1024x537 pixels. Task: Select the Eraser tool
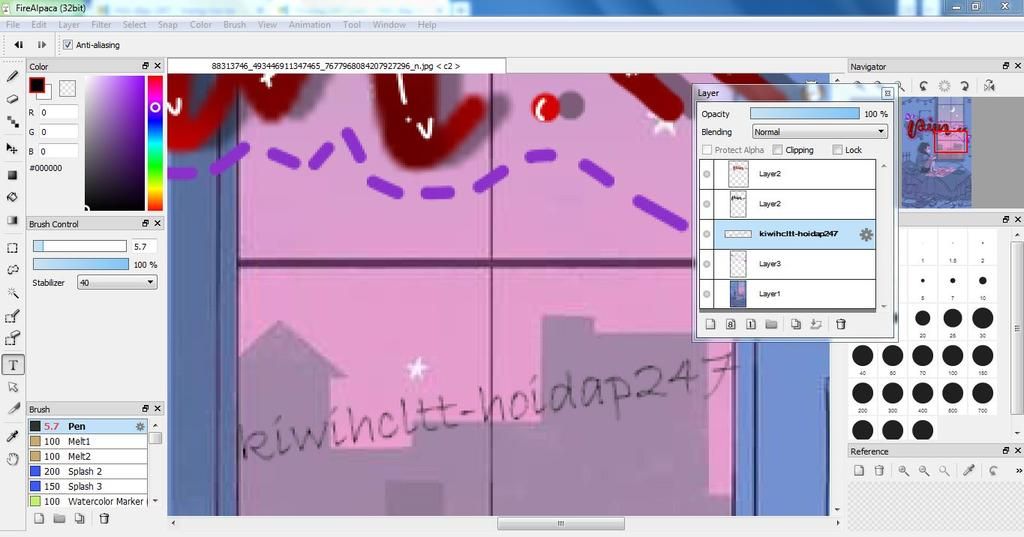click(12, 99)
